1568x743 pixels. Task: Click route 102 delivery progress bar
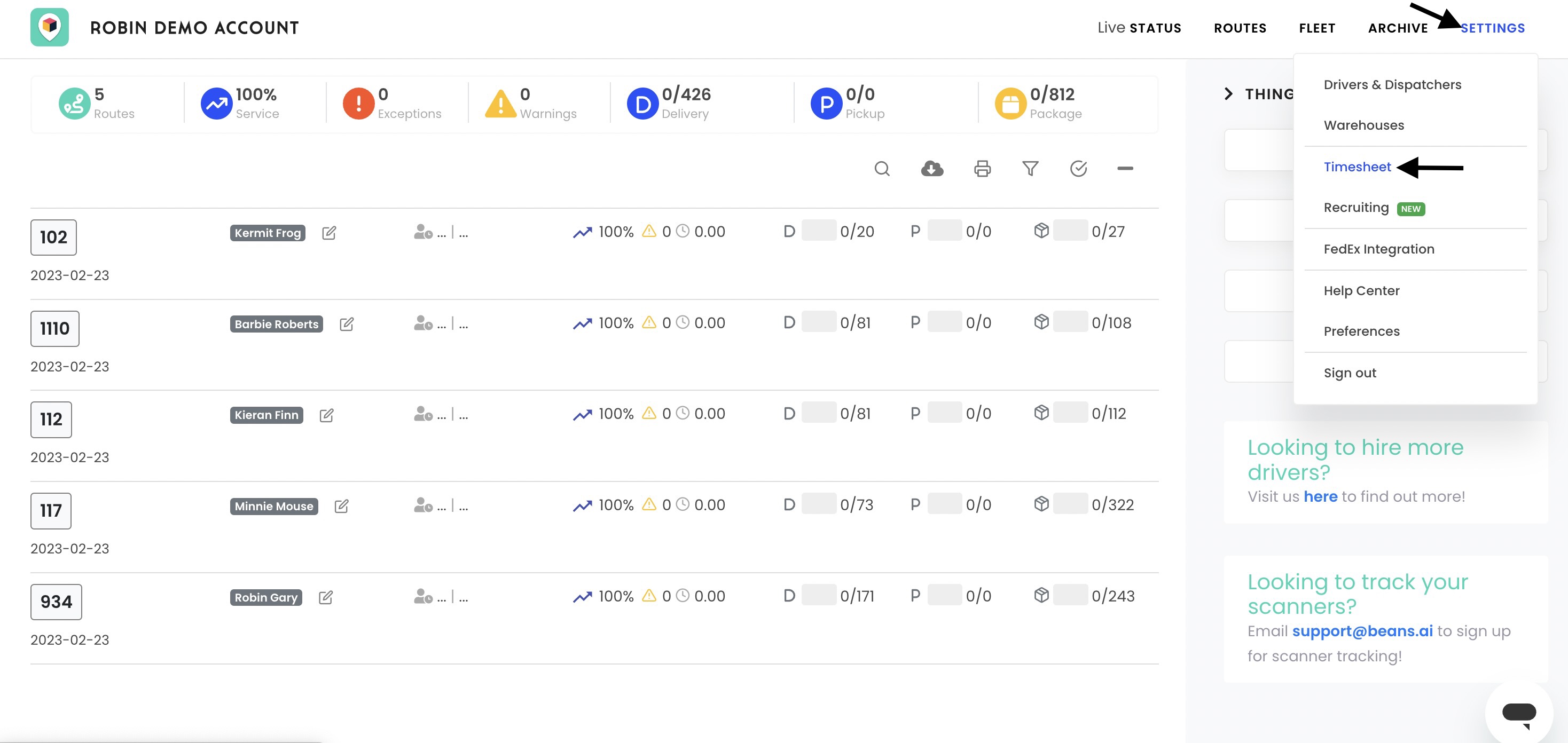click(x=819, y=231)
